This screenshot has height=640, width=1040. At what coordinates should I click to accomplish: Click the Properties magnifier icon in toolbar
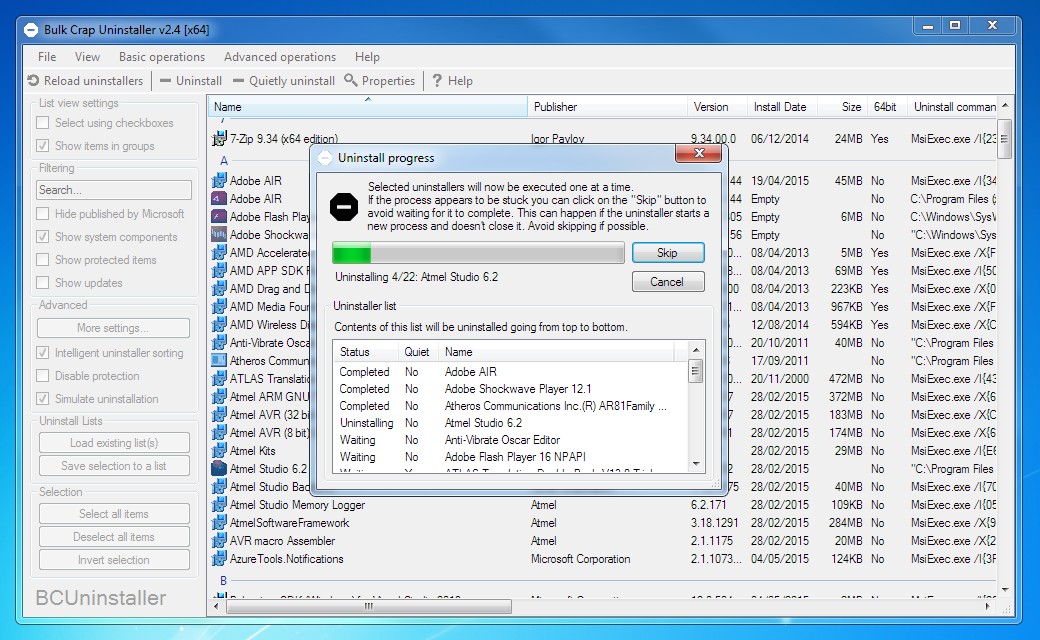[x=351, y=81]
